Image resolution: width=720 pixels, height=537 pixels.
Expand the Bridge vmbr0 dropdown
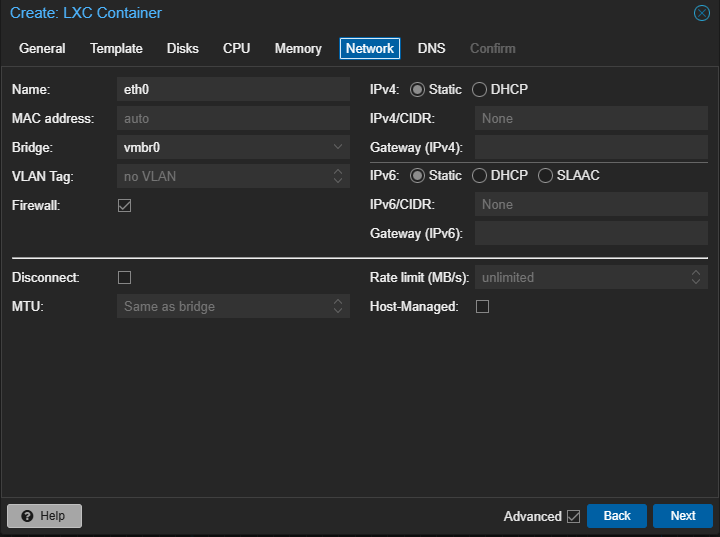[338, 147]
